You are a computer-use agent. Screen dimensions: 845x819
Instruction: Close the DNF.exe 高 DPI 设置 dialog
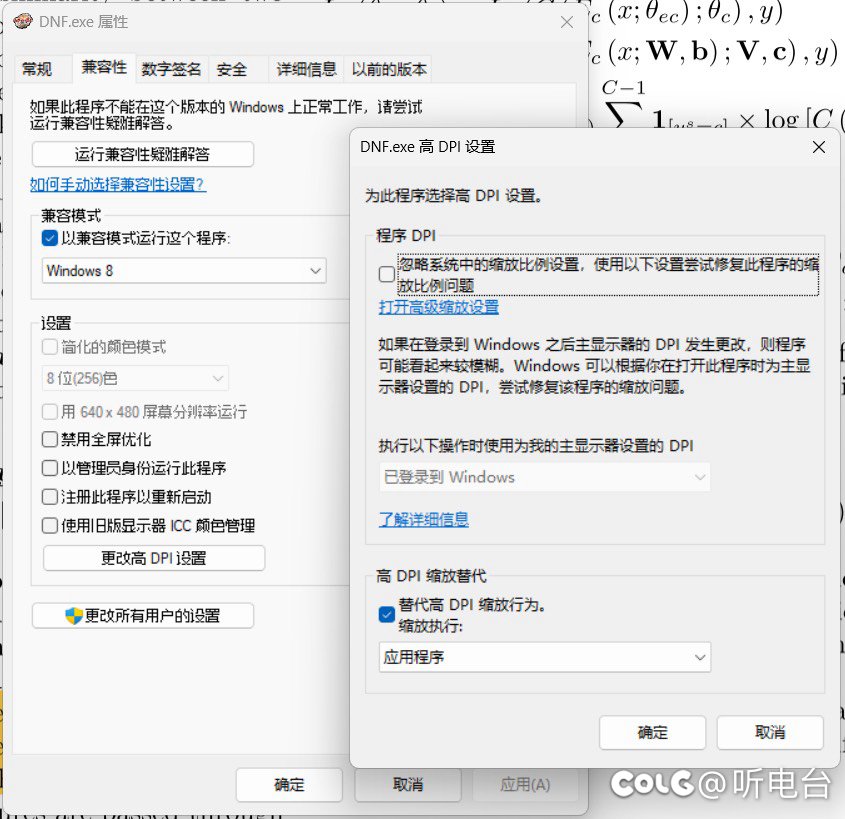coord(819,147)
